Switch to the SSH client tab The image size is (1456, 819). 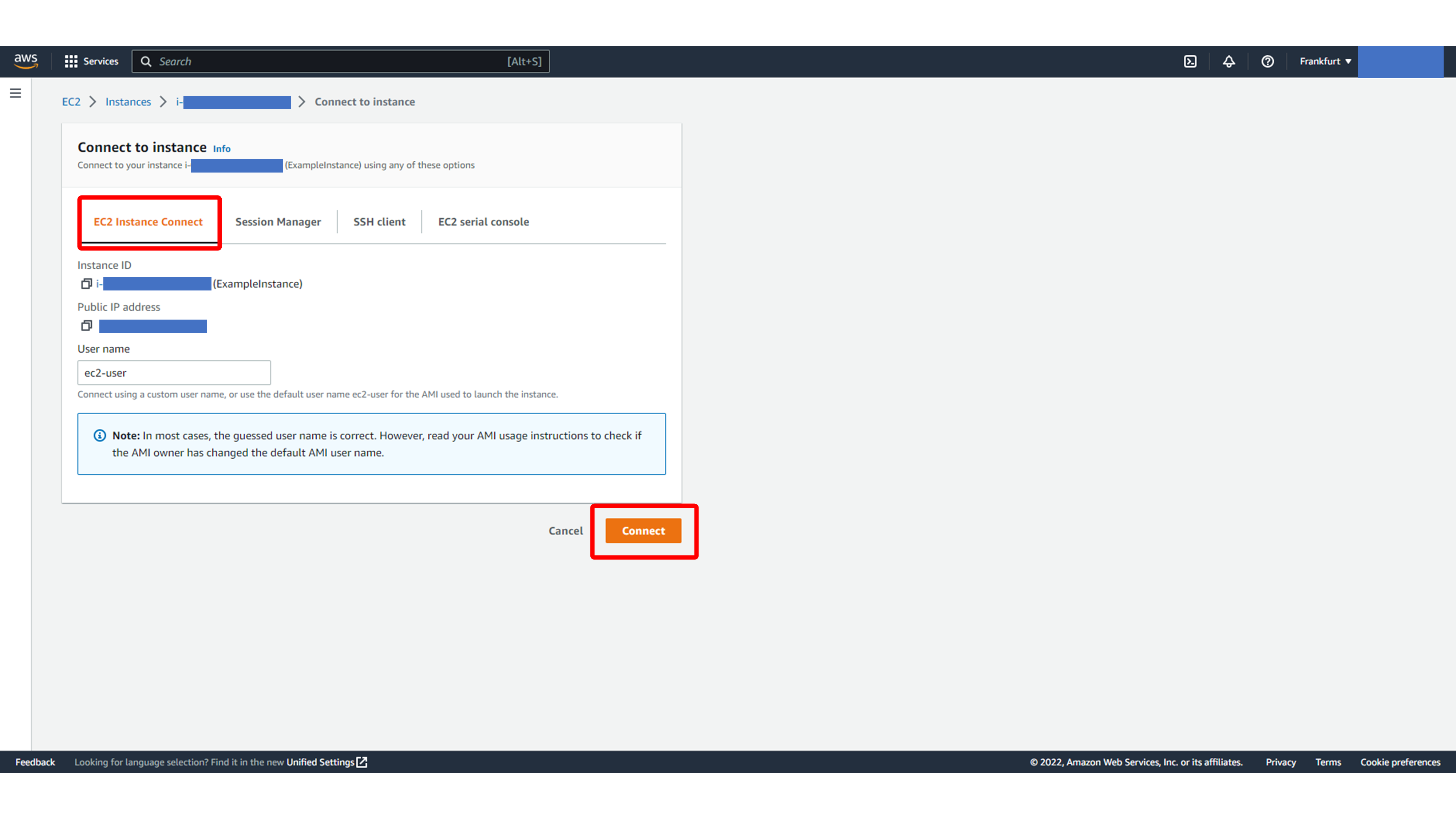pos(379,222)
